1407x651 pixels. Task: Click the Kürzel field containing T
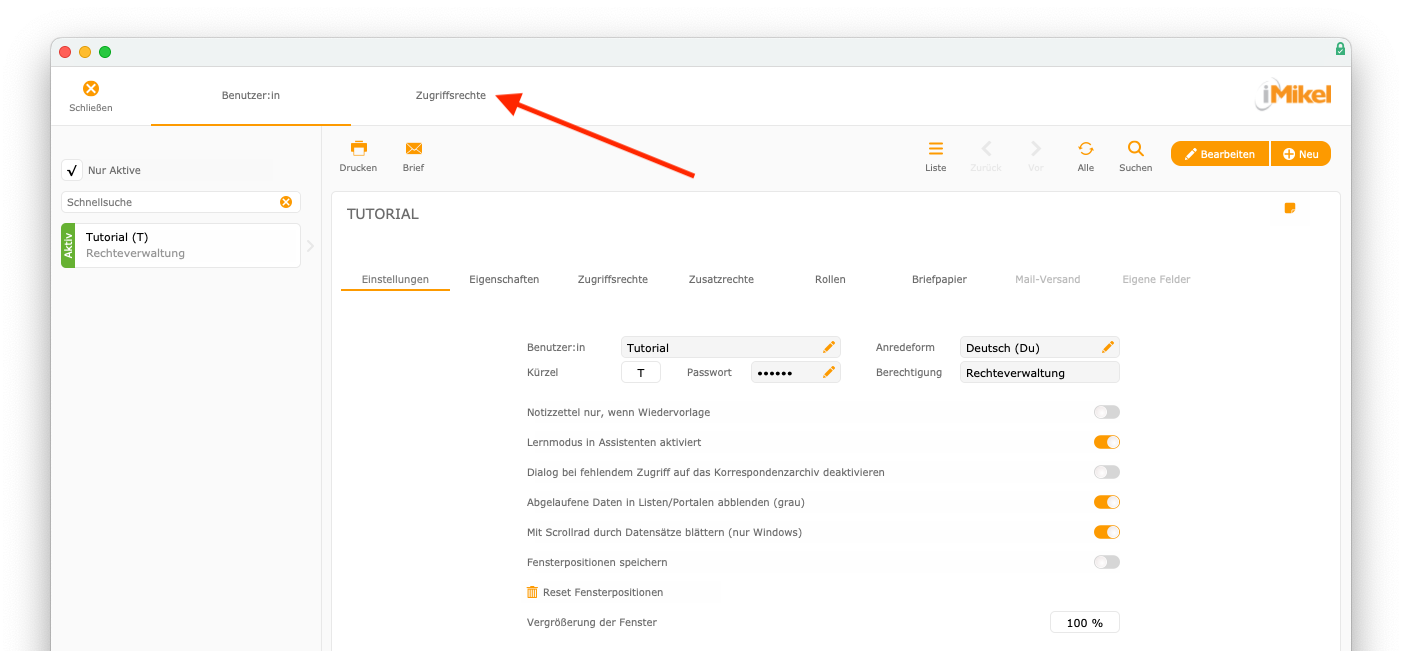(641, 372)
